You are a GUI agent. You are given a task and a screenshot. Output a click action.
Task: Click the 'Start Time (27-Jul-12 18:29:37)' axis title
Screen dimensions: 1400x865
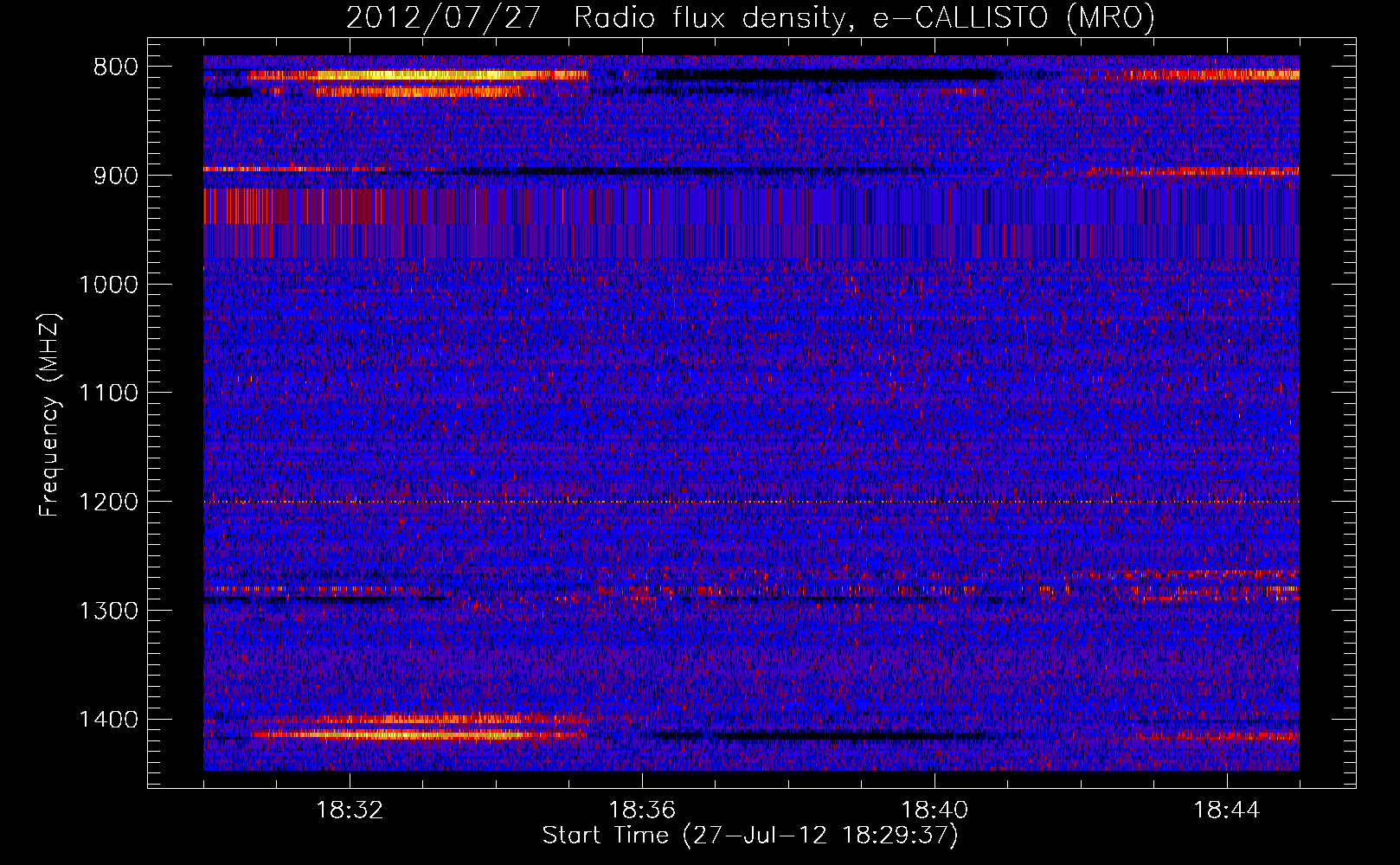(750, 836)
